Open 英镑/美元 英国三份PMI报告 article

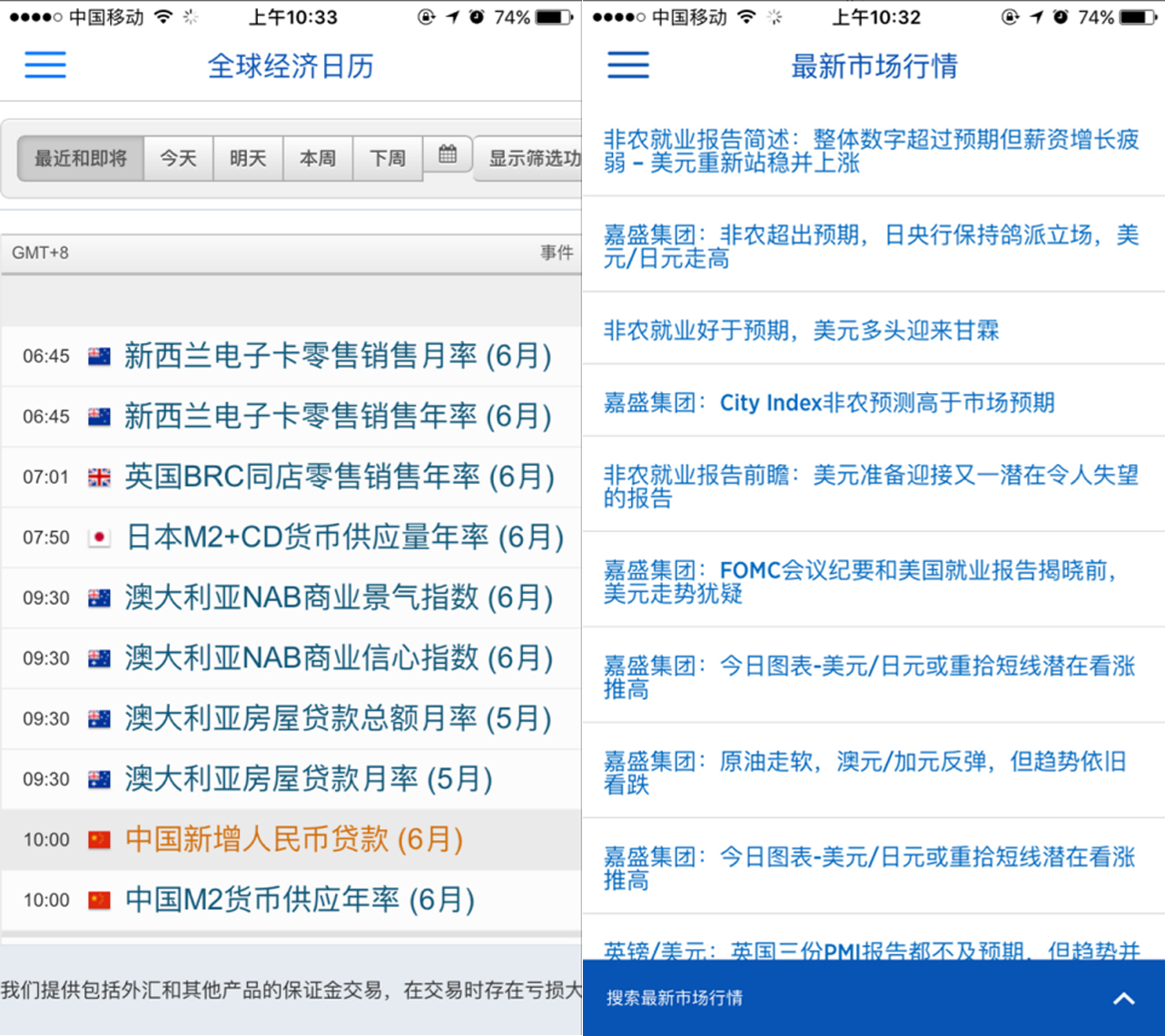872,950
